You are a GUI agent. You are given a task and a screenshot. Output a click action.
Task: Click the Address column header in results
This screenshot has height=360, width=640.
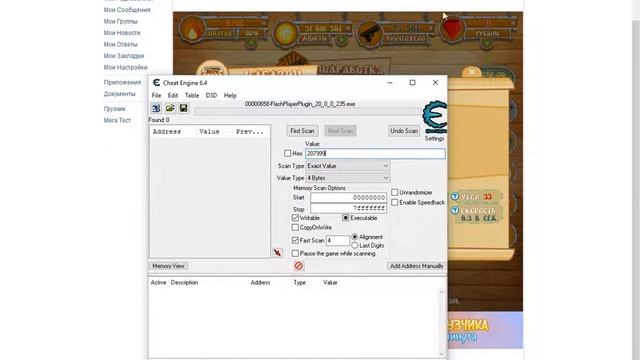pyautogui.click(x=167, y=132)
